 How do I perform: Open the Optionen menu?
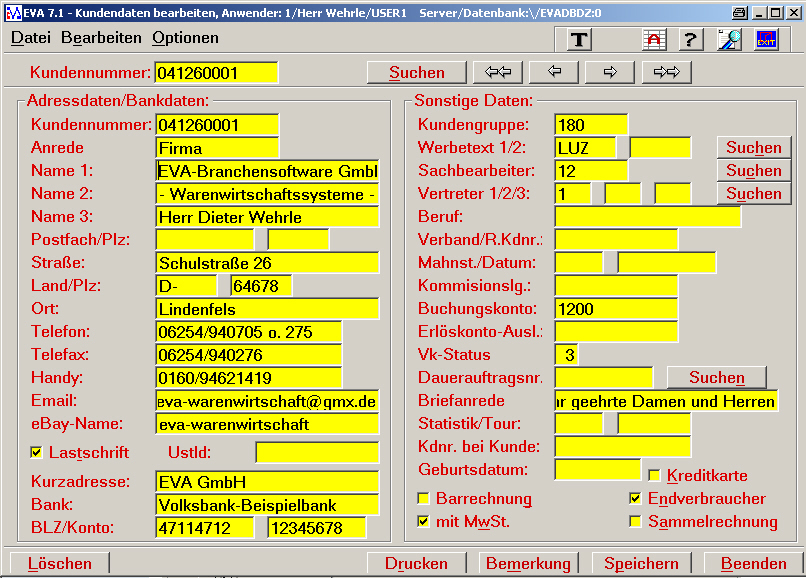pyautogui.click(x=185, y=38)
